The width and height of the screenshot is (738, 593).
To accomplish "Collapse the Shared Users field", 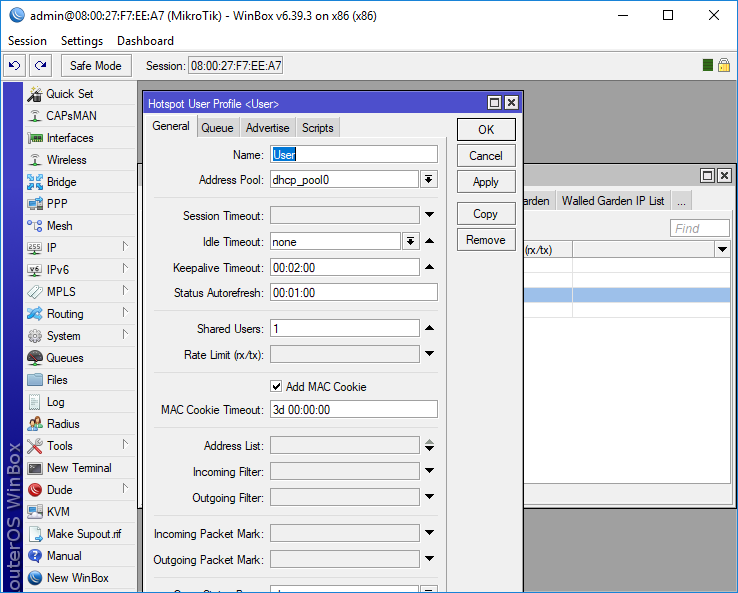I will click(429, 328).
